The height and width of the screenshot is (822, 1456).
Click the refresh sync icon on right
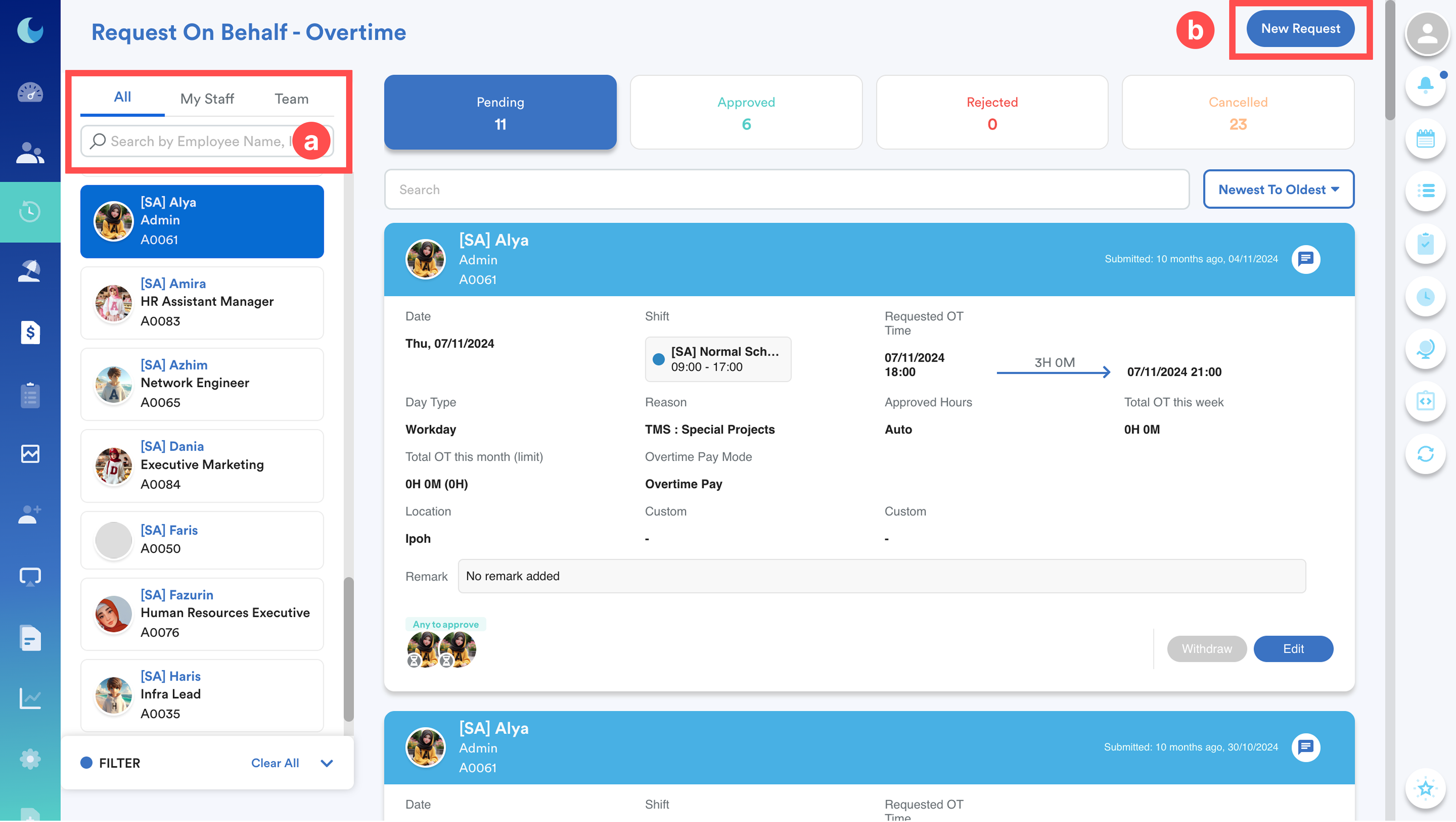tap(1425, 454)
